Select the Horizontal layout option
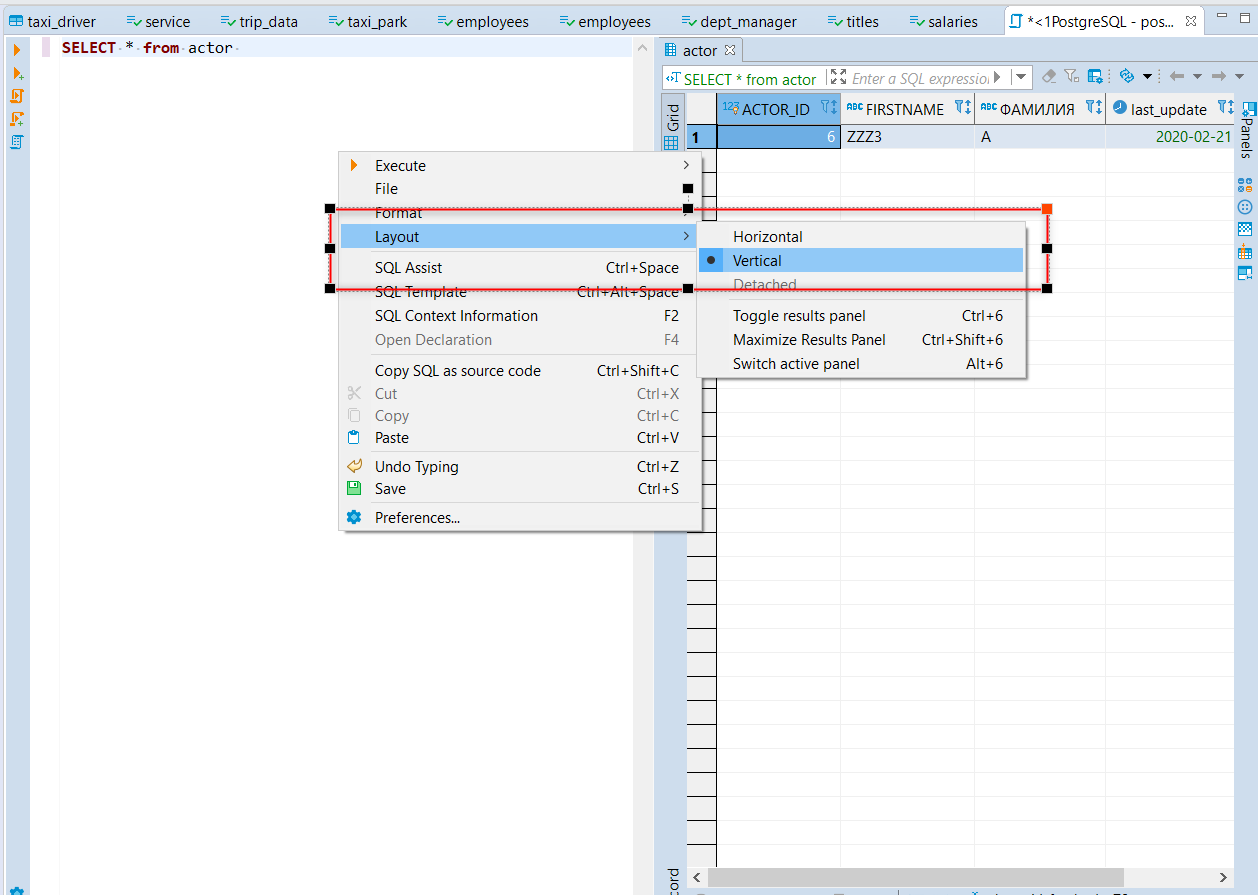The width and height of the screenshot is (1258, 895). click(768, 236)
